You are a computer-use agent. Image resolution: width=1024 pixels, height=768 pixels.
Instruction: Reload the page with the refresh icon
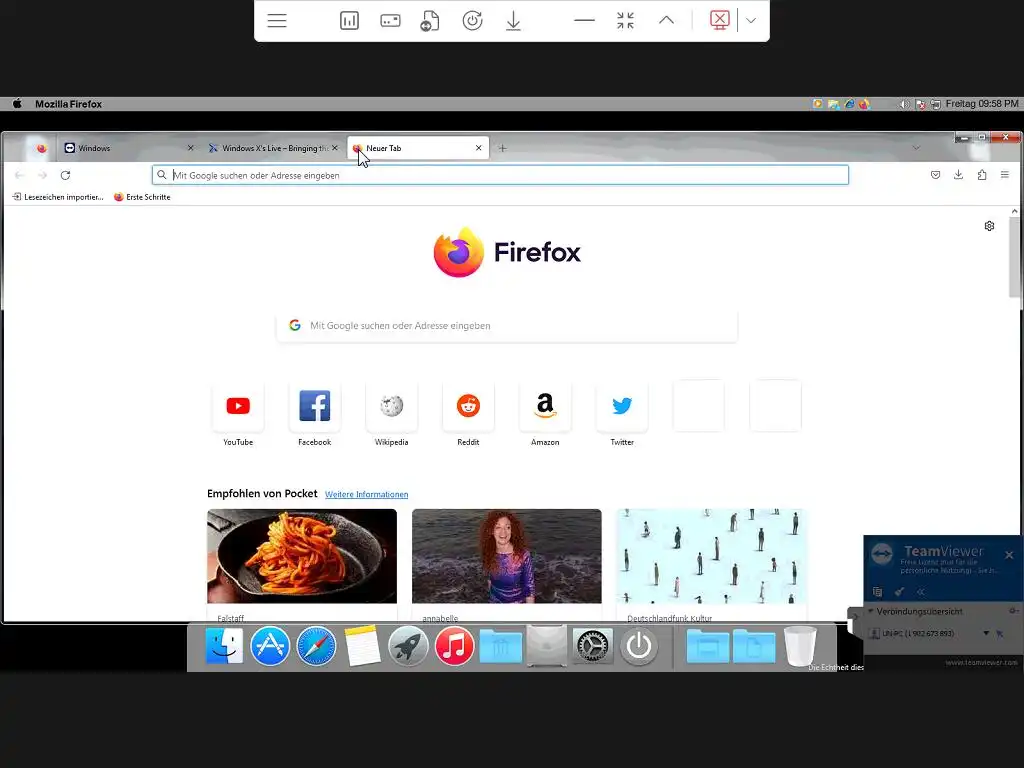coord(65,175)
